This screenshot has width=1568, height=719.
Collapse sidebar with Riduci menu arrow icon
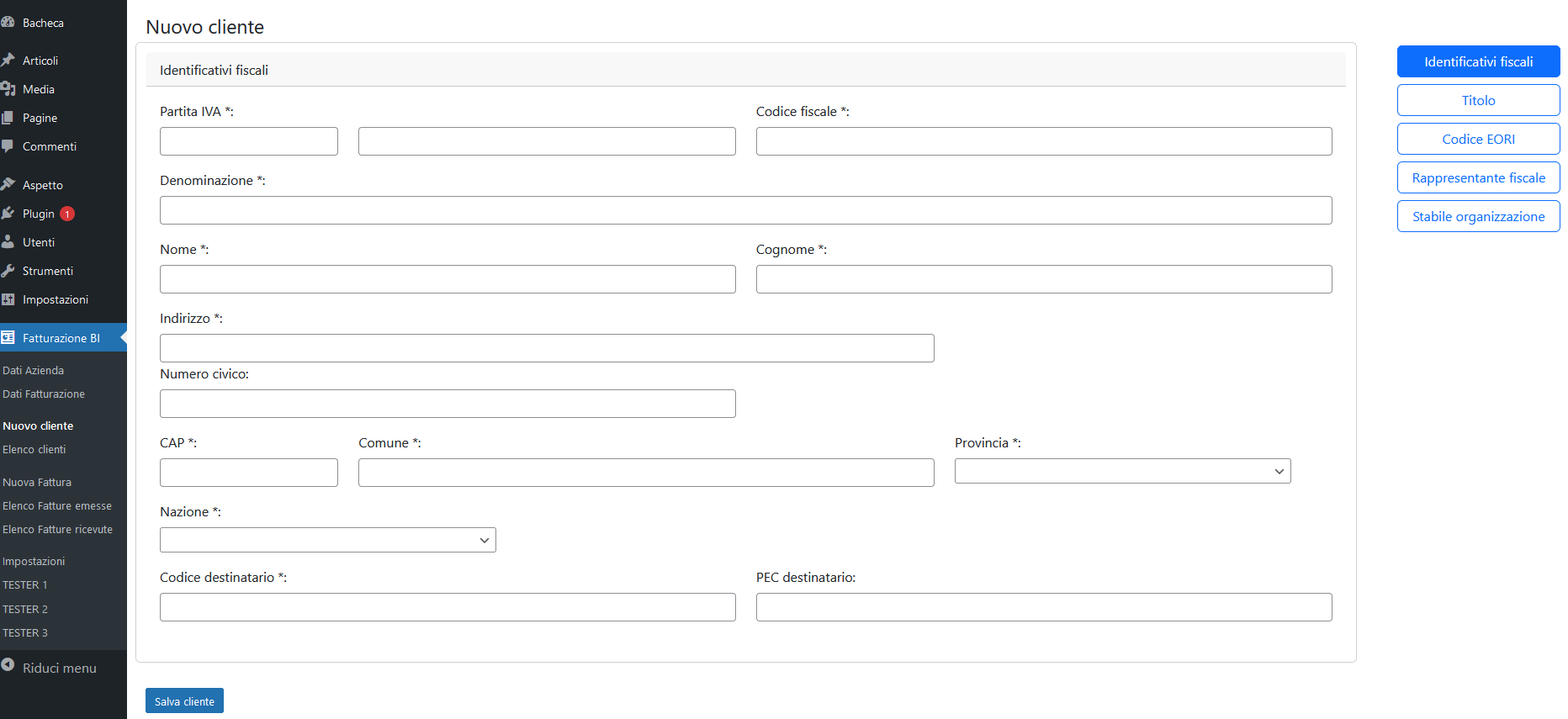(8, 665)
